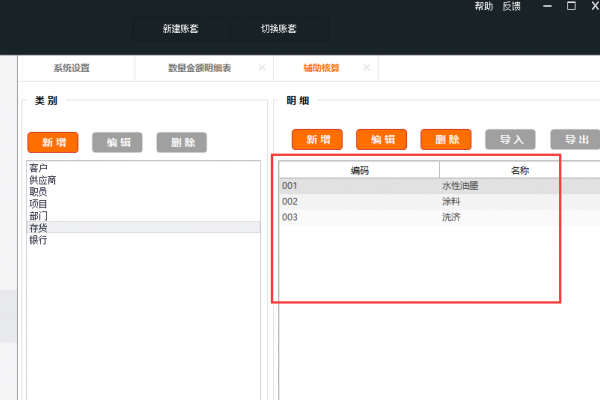Click the 导入 import button
The height and width of the screenshot is (400, 600).
coord(511,140)
